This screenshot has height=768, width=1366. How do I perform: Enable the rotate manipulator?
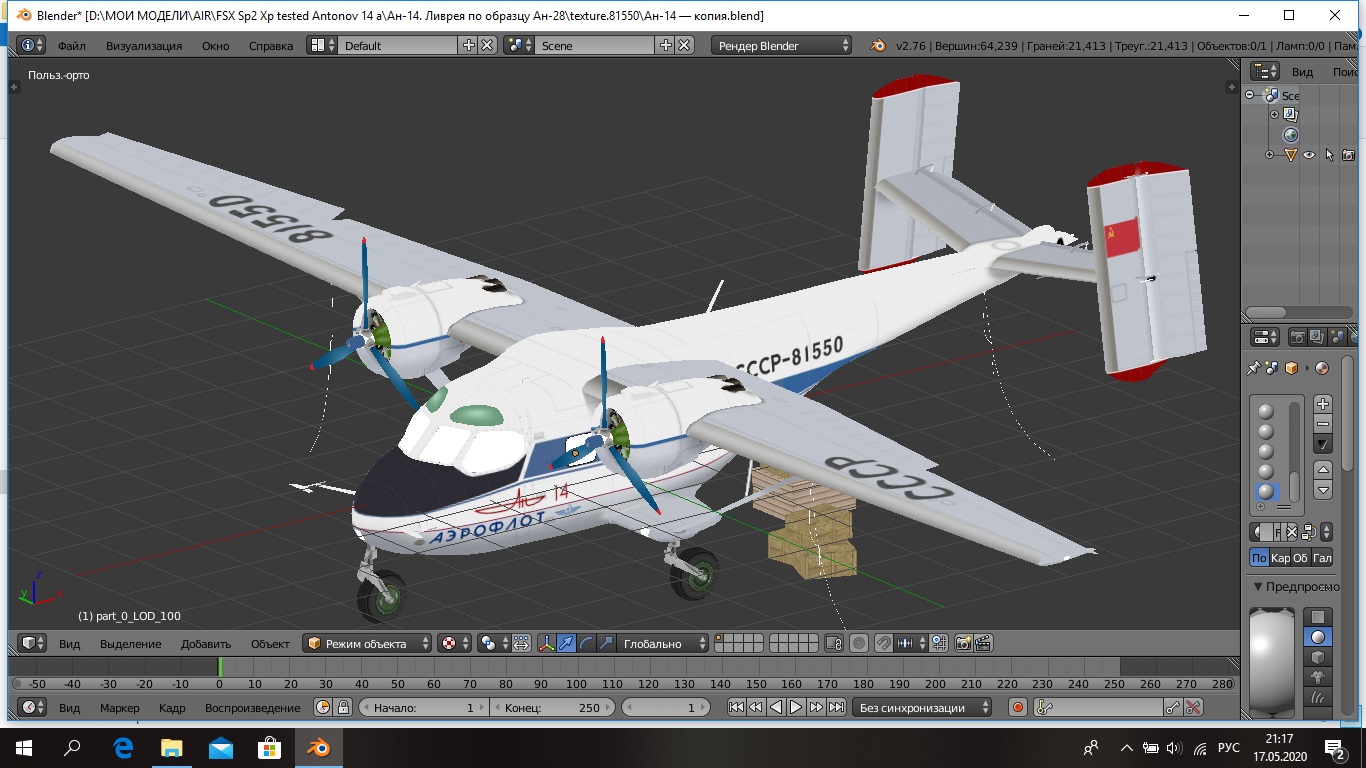[587, 643]
